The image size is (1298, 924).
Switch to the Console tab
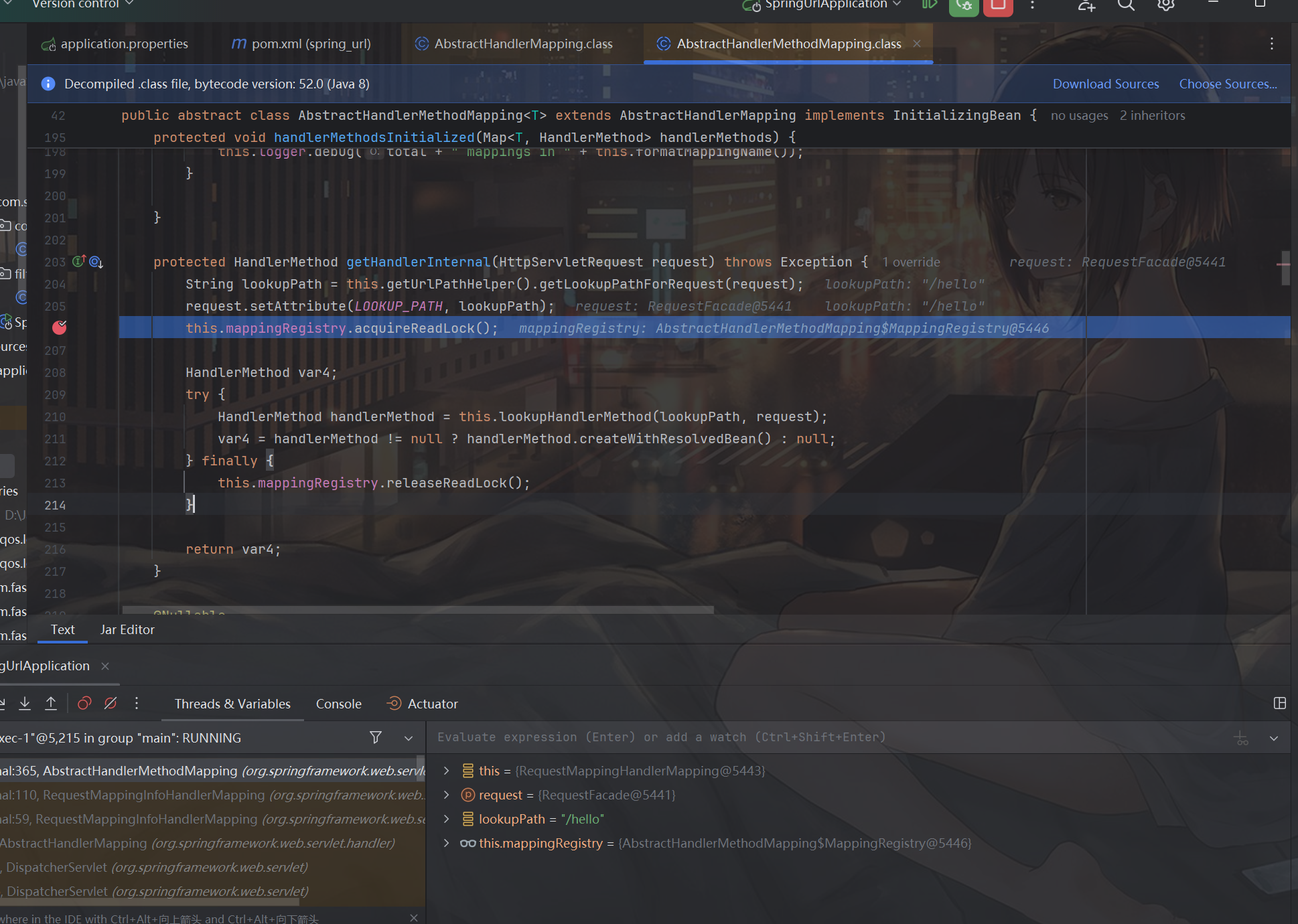338,704
